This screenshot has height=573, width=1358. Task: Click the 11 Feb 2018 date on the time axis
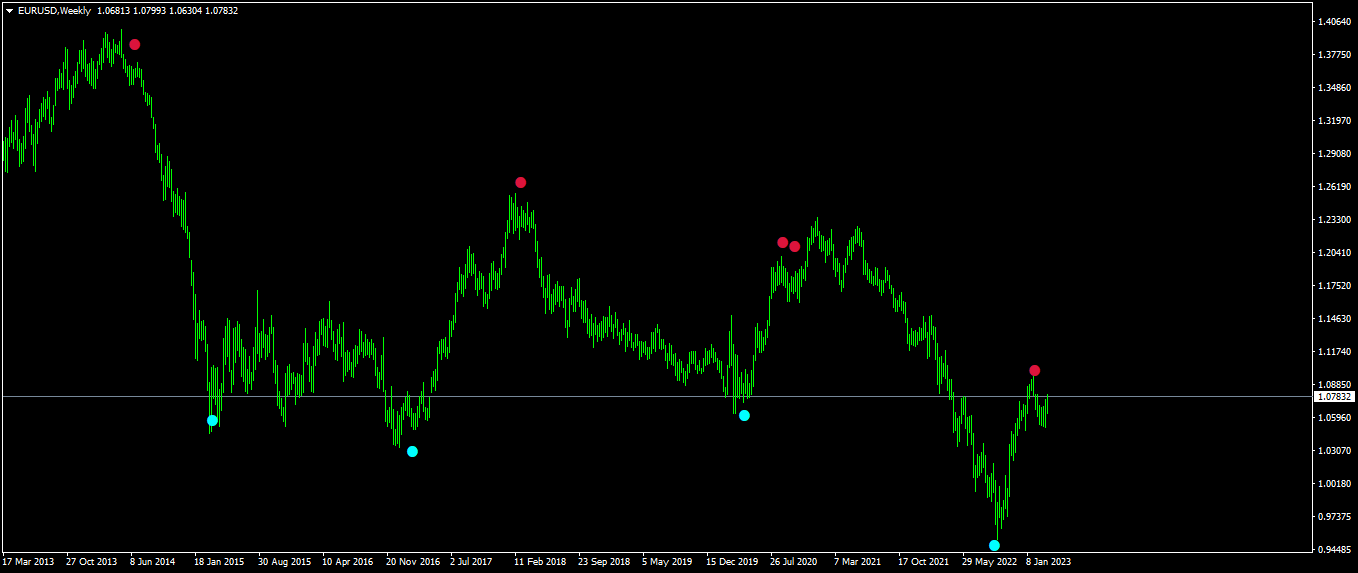coord(540,562)
